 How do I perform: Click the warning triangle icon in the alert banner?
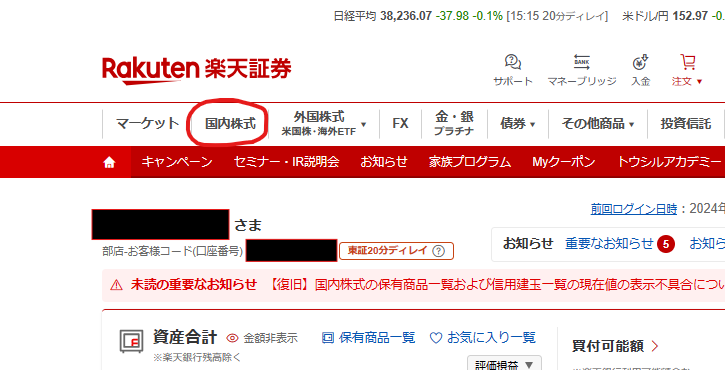[x=117, y=284]
